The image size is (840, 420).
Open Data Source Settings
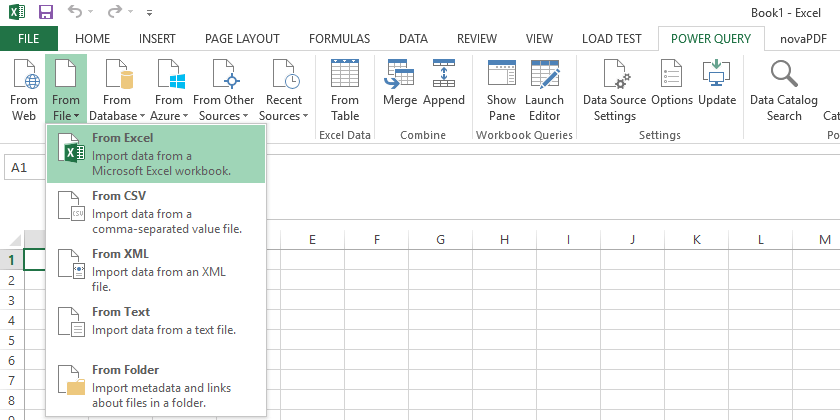click(614, 89)
